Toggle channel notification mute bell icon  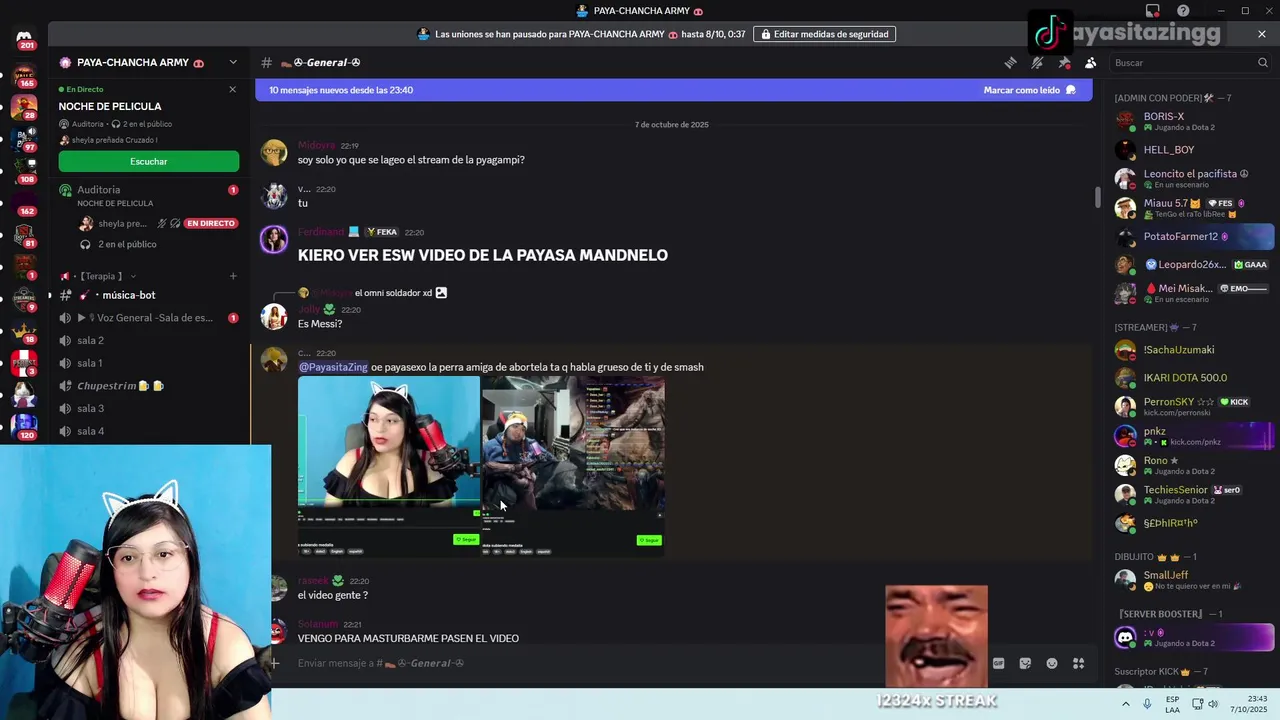tap(1037, 63)
